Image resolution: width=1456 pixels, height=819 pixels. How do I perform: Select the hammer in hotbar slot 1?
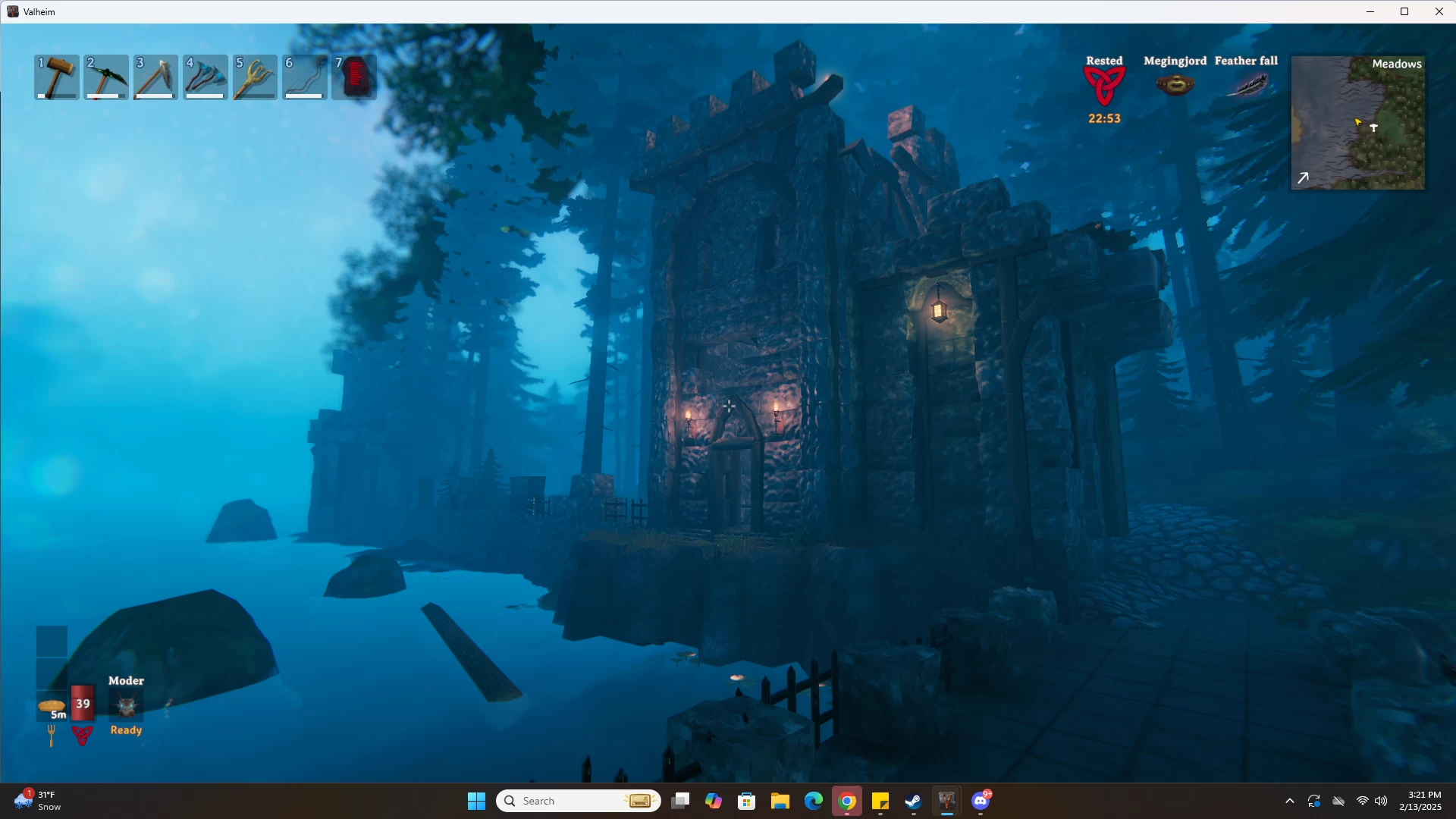[x=57, y=77]
